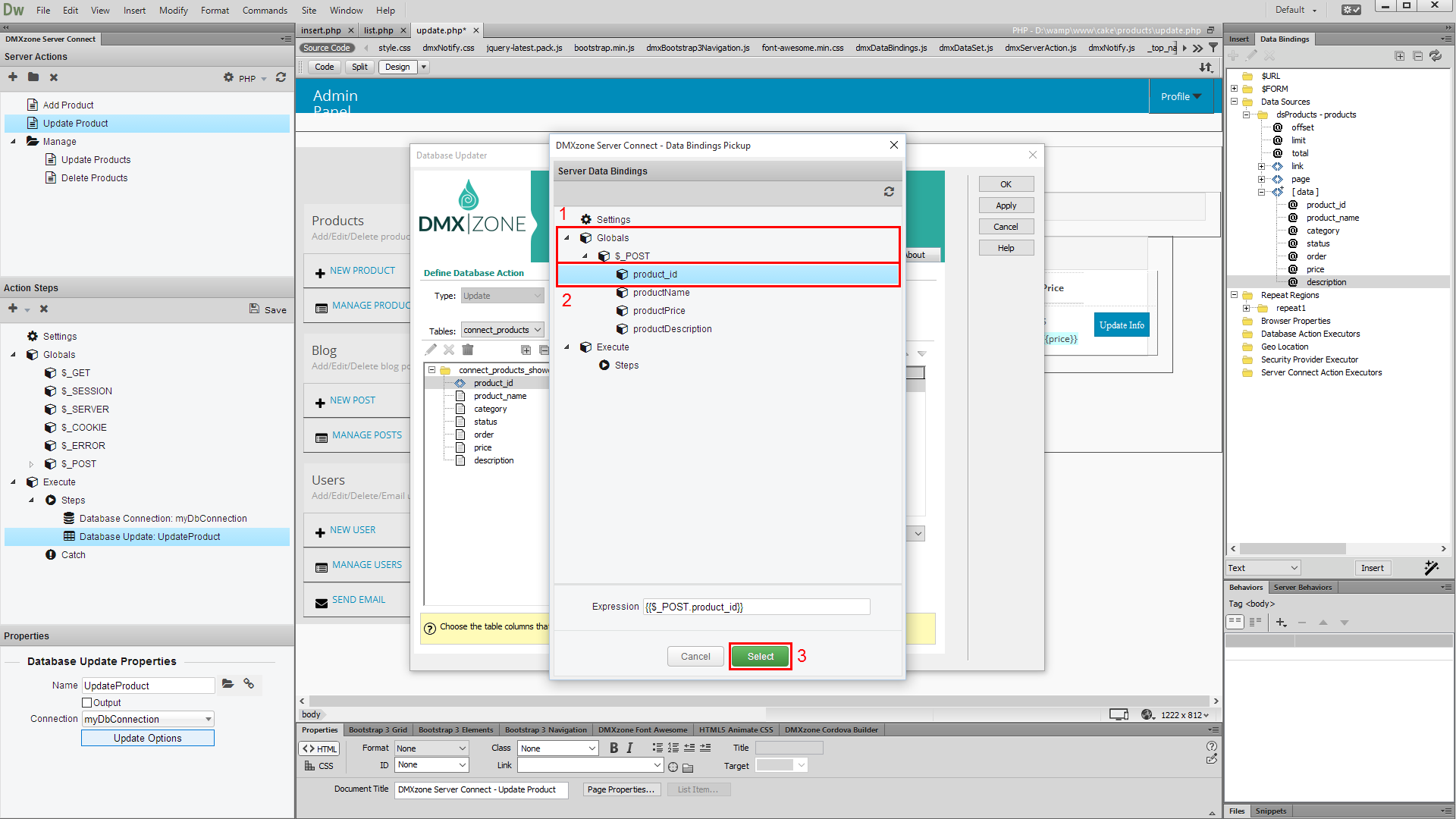Toggle CSS properties mode

pyautogui.click(x=319, y=766)
